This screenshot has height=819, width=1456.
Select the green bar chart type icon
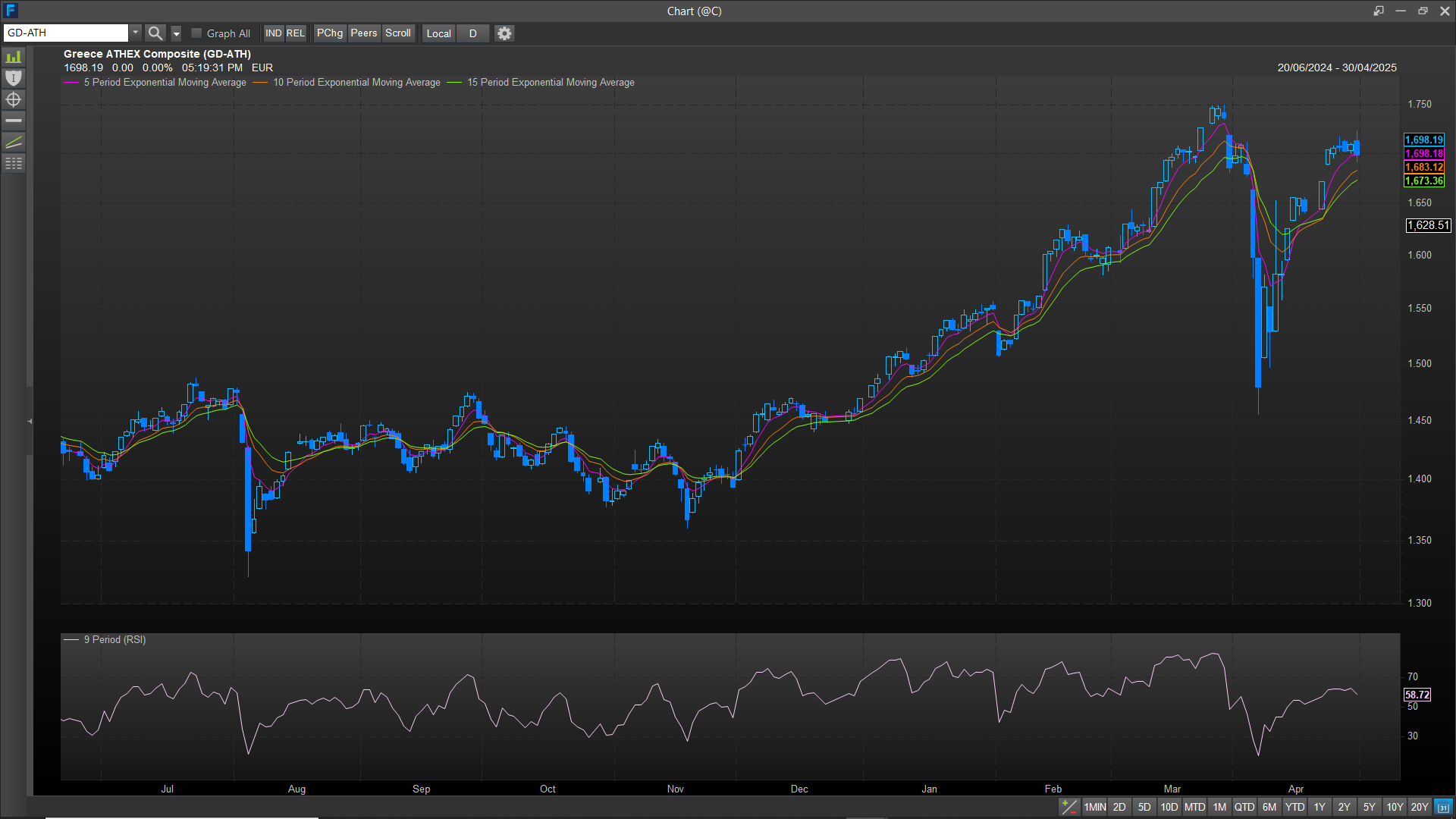(x=14, y=58)
